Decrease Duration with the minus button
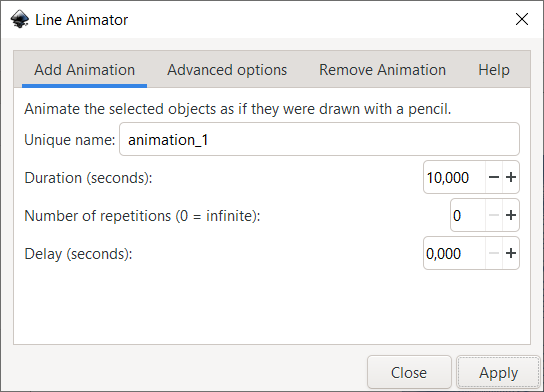The height and width of the screenshot is (392, 544). point(494,177)
